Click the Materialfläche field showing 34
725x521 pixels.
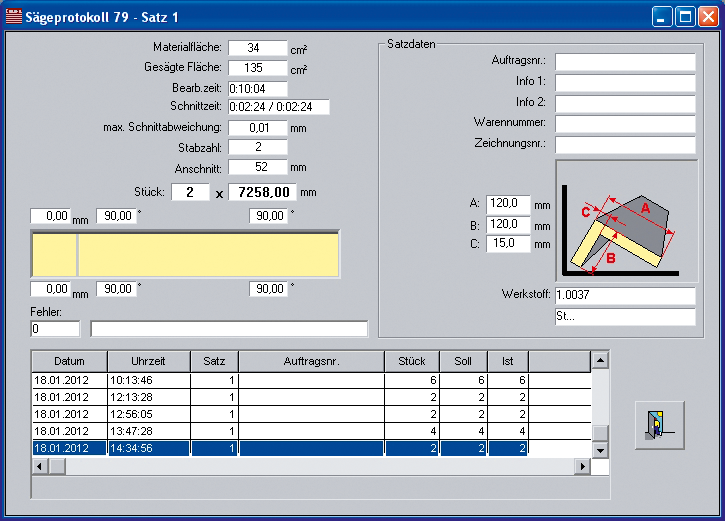point(258,48)
